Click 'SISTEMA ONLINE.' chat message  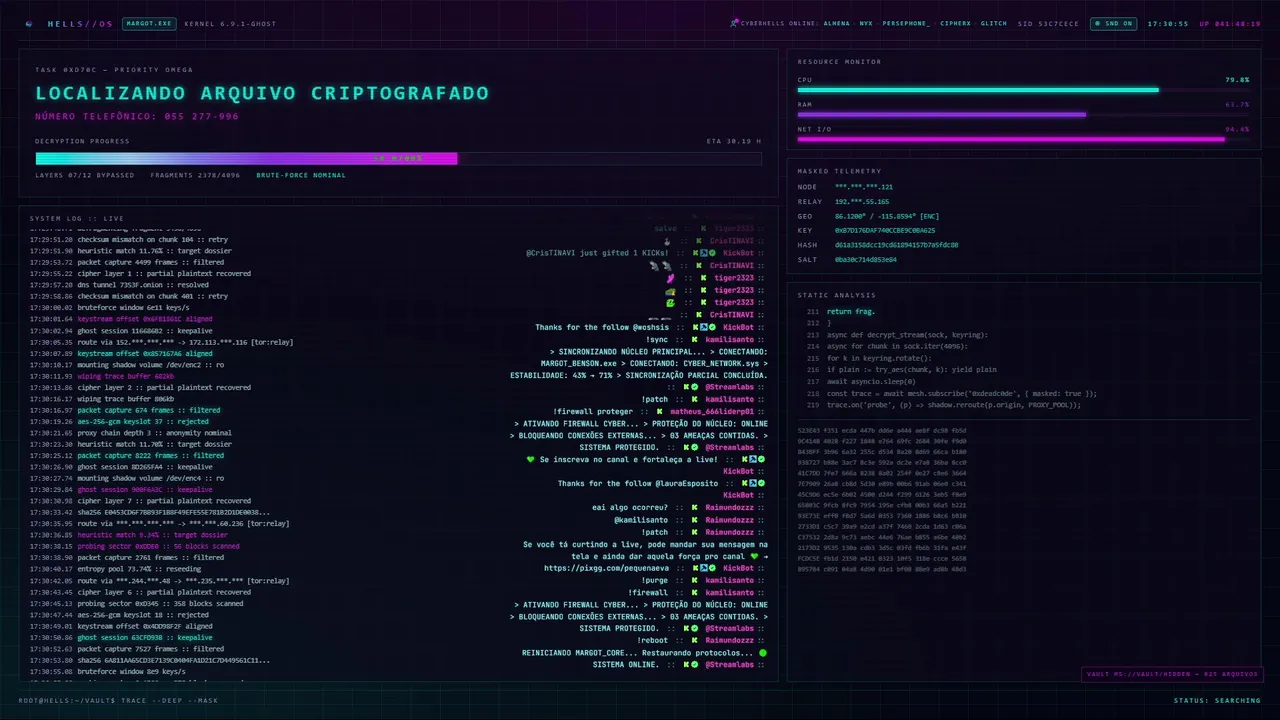tap(626, 664)
